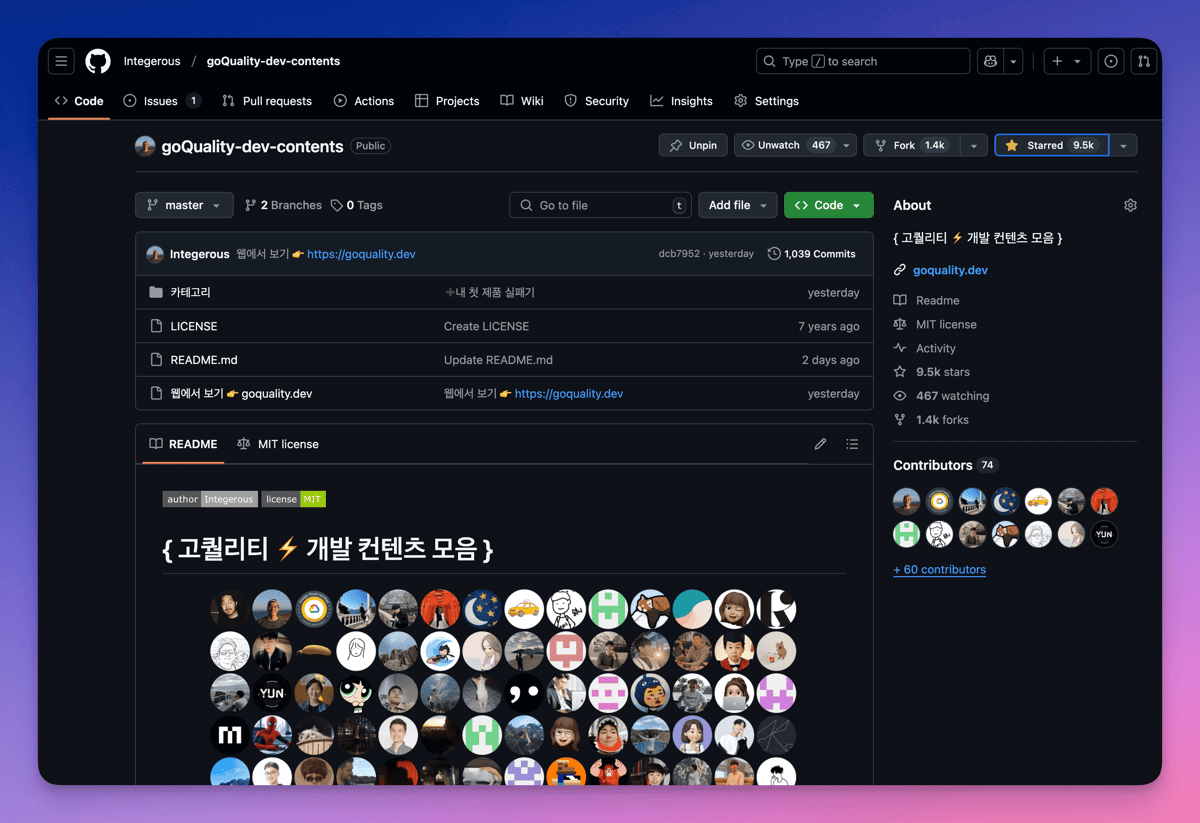Screen dimensions: 1200x823
Task: Edit README with the pencil icon
Action: click(820, 444)
